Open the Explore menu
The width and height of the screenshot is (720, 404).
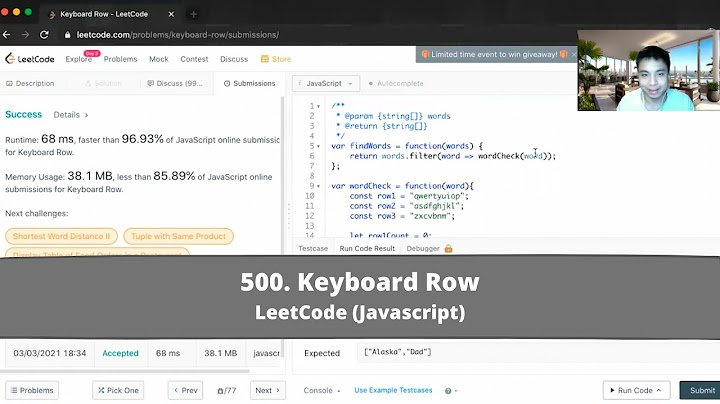[79, 59]
